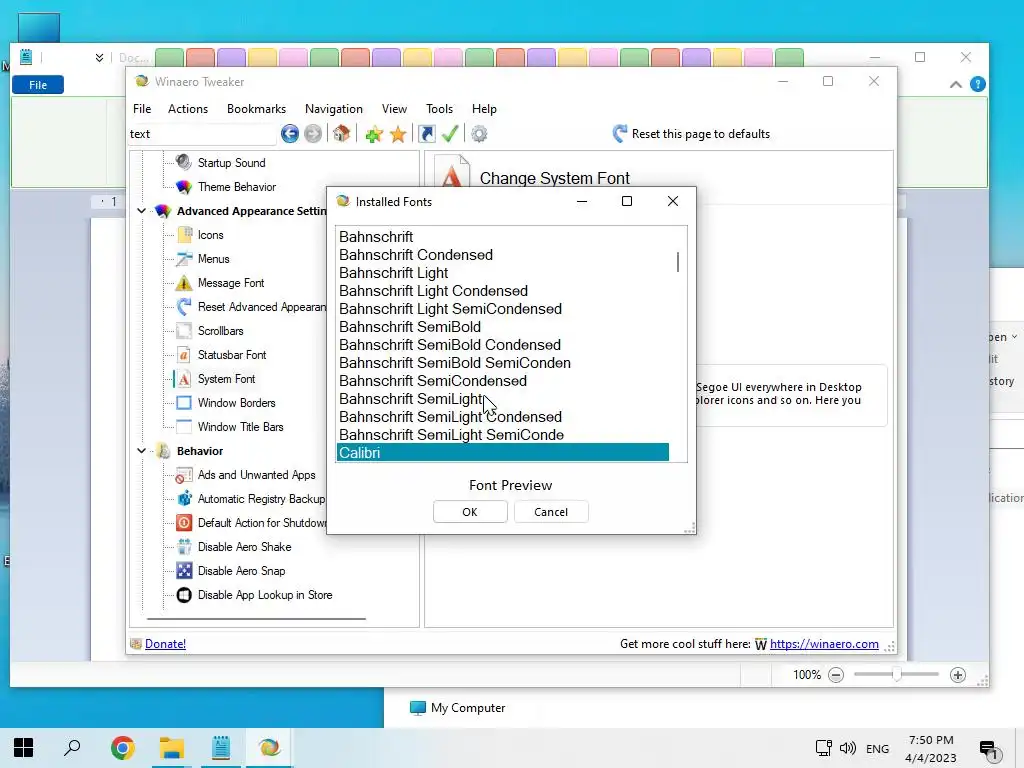Open taskbar search magnifier
Image resolution: width=1024 pixels, height=768 pixels.
click(72, 748)
